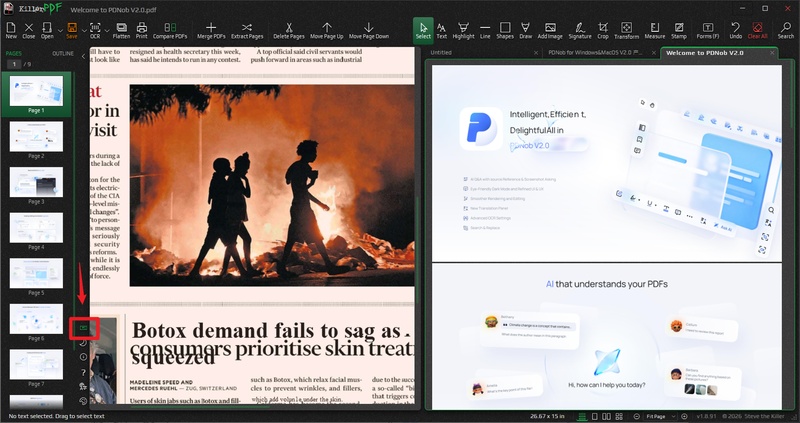Open Search with magnifier icon

point(786,30)
